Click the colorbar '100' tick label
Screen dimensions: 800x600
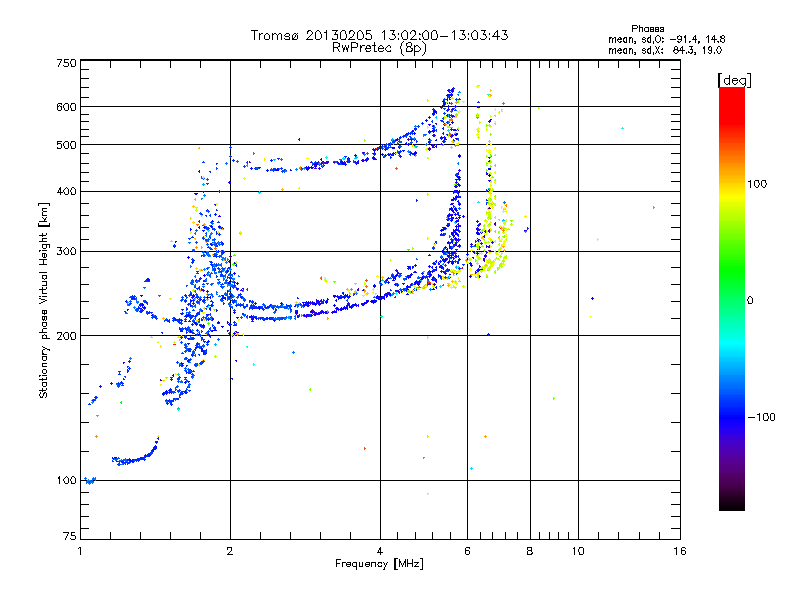click(757, 184)
